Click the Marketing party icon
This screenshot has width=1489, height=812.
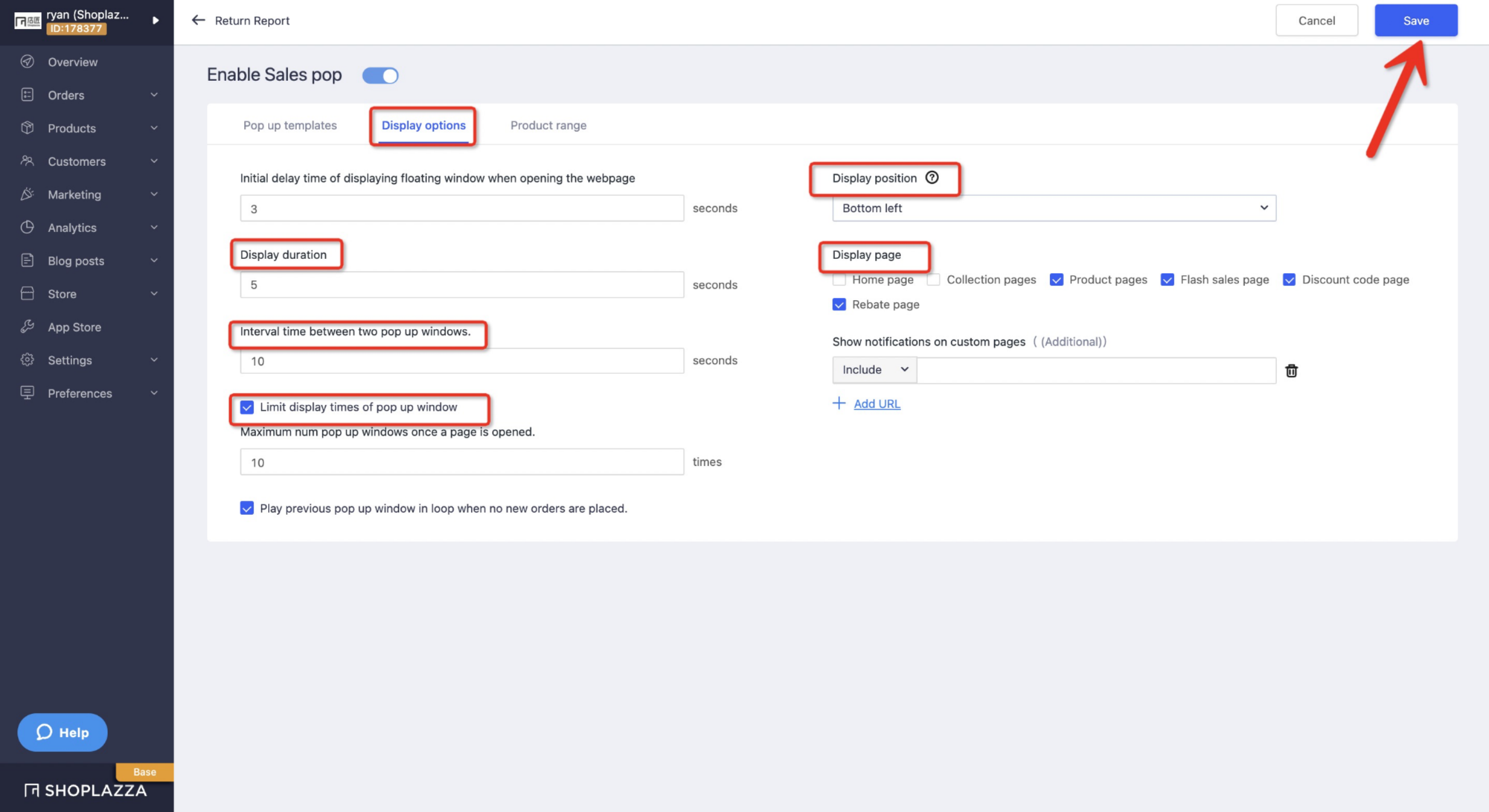pyautogui.click(x=27, y=194)
